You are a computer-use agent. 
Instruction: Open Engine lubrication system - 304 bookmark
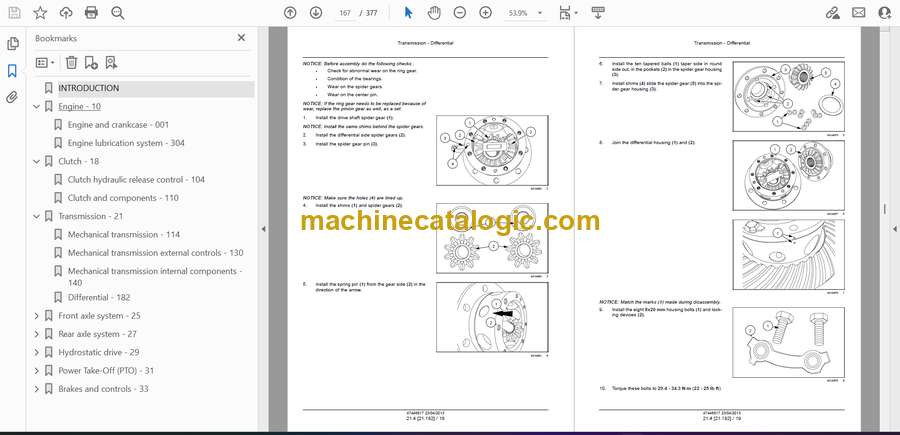click(126, 143)
